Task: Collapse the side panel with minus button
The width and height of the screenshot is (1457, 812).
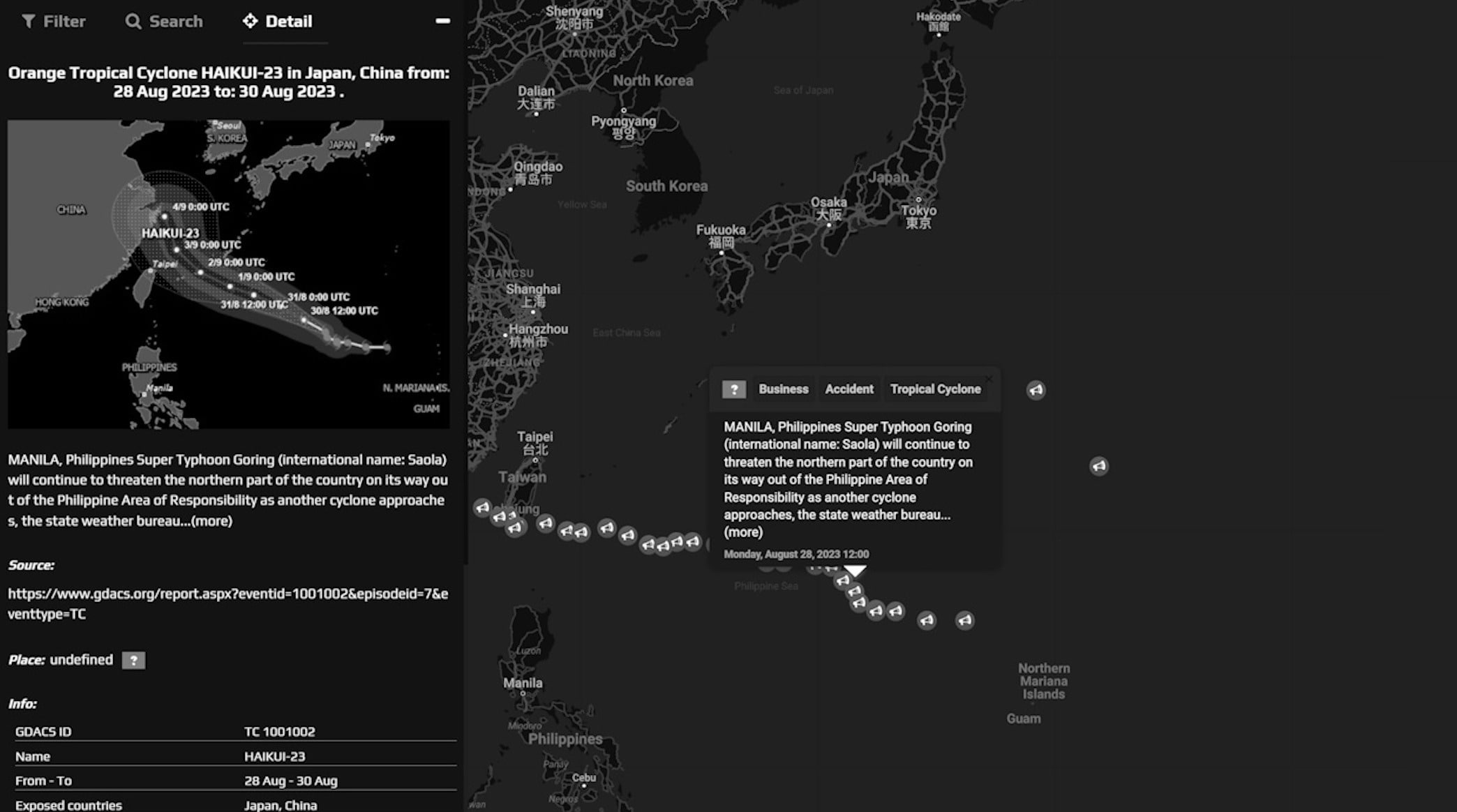Action: click(442, 21)
